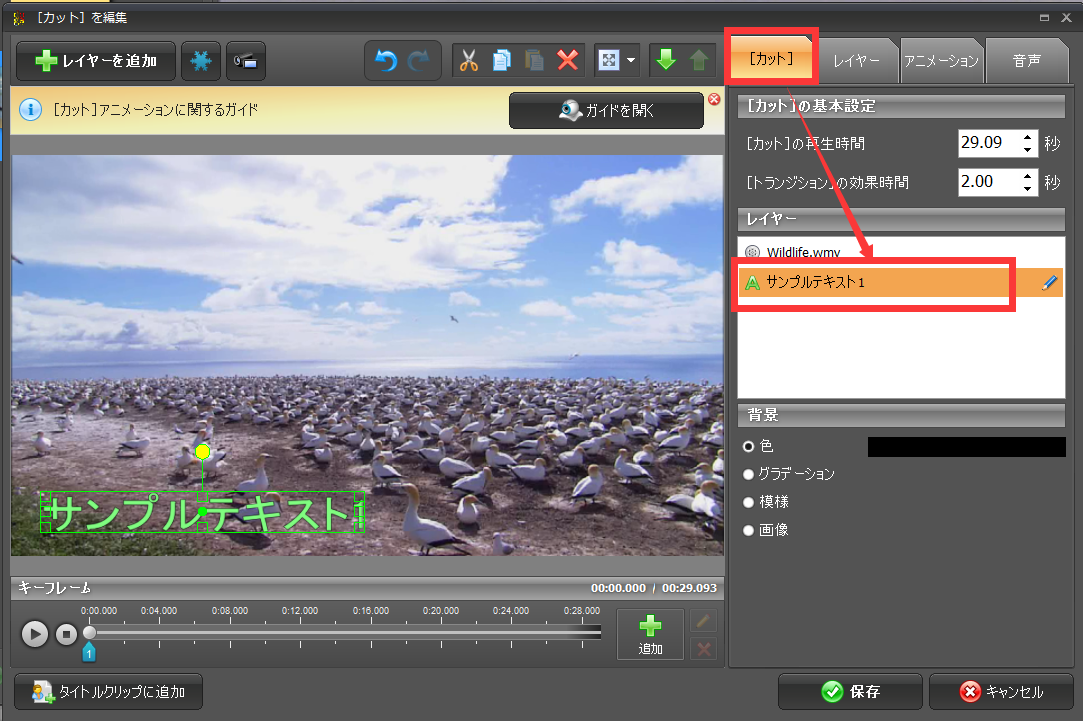
Task: Switch to the レイヤー tab
Action: coord(857,61)
